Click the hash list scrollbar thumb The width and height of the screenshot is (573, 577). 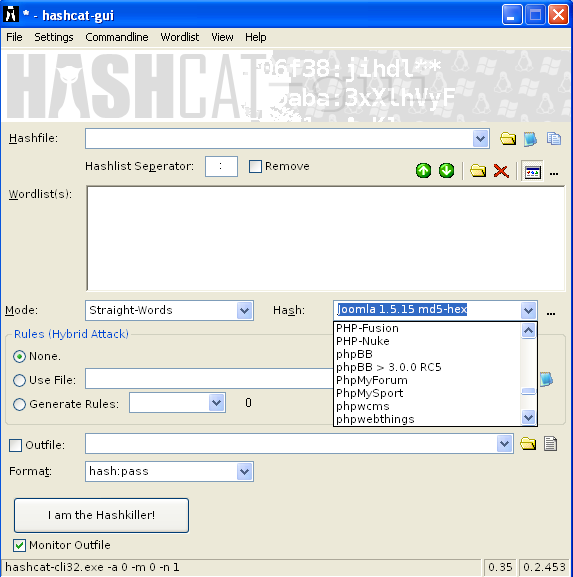528,391
